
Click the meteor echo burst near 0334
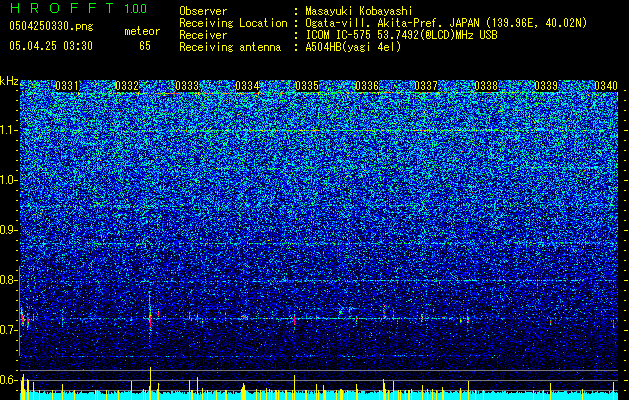click(x=243, y=317)
